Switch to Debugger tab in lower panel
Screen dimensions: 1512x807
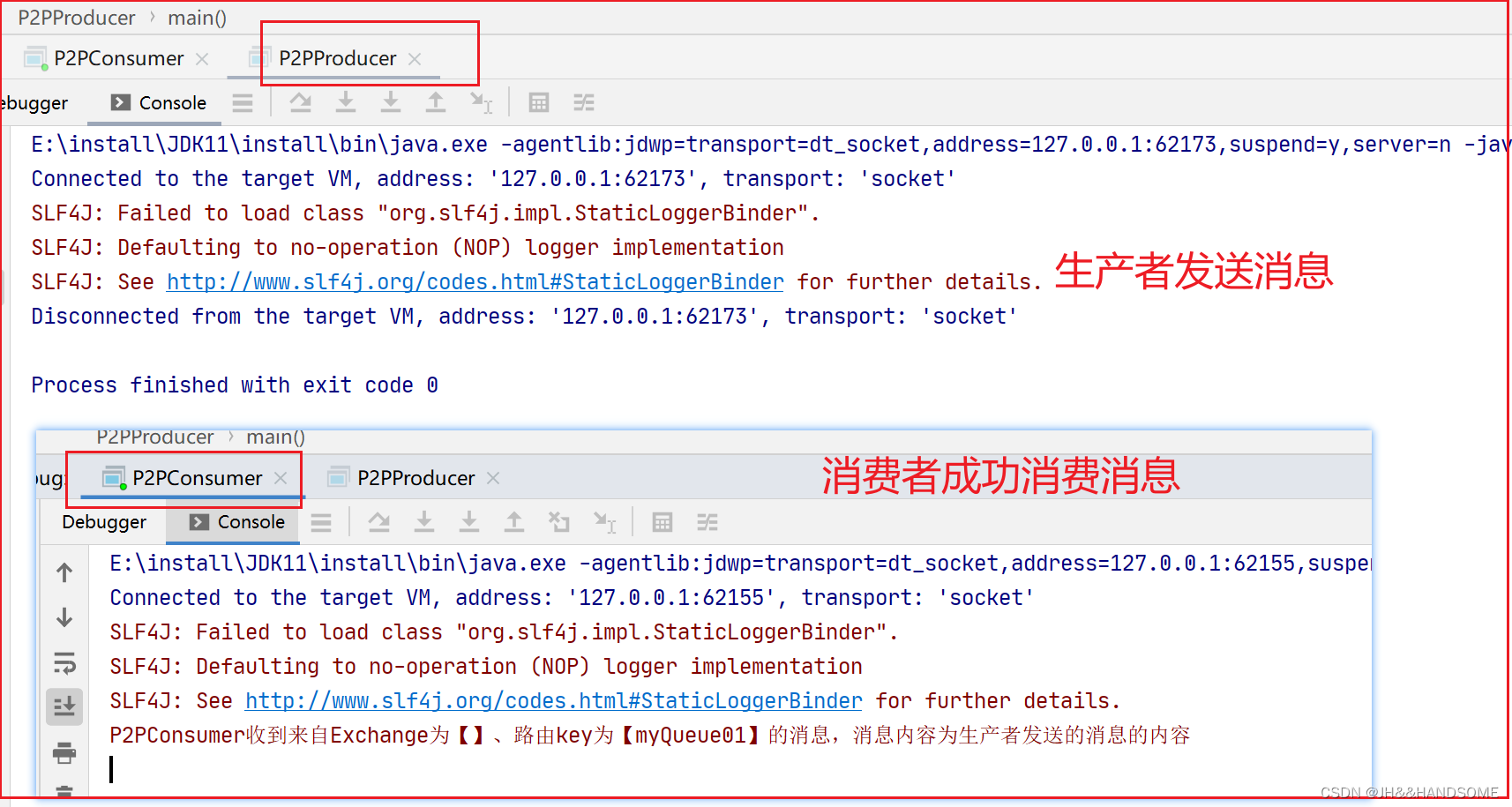tap(104, 522)
